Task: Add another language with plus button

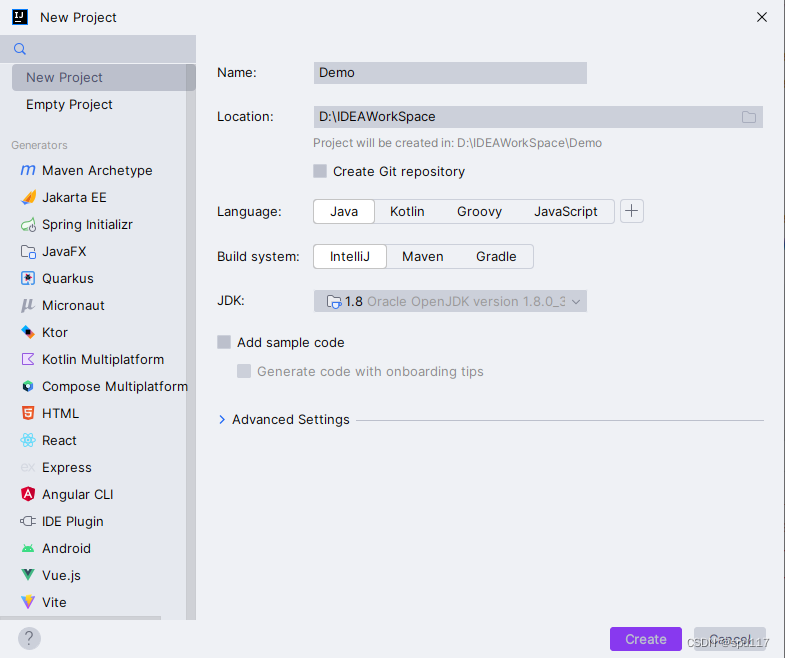Action: [632, 211]
